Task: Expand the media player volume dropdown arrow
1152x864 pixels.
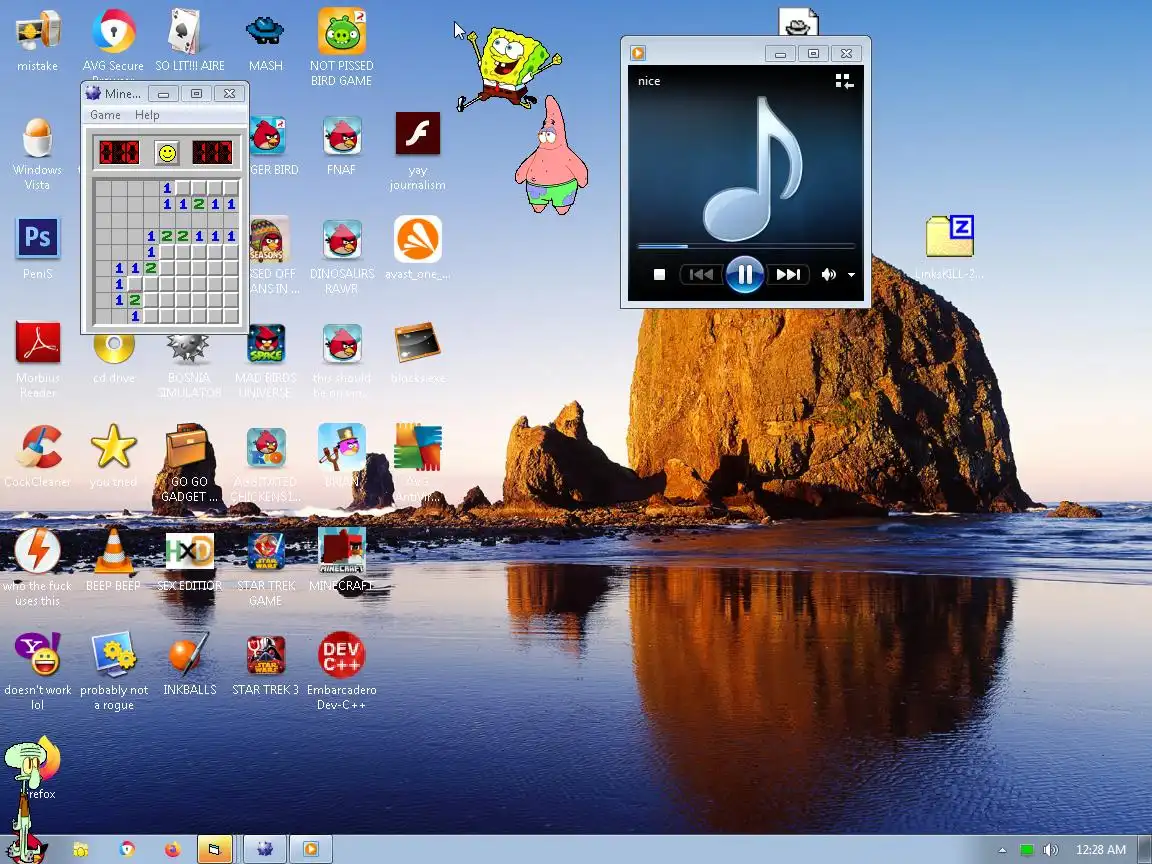Action: point(852,275)
